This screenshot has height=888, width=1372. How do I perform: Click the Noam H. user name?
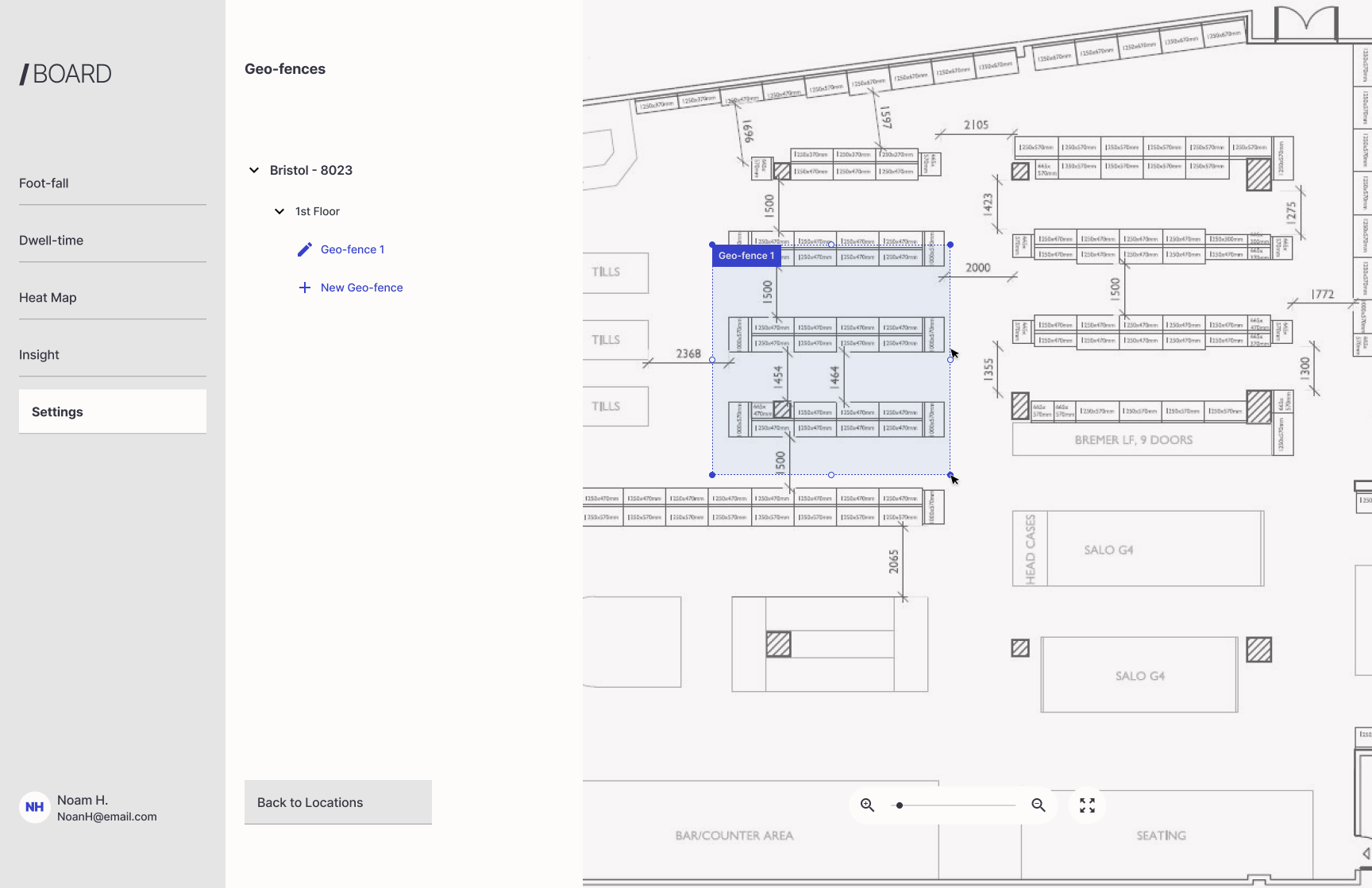tap(83, 800)
